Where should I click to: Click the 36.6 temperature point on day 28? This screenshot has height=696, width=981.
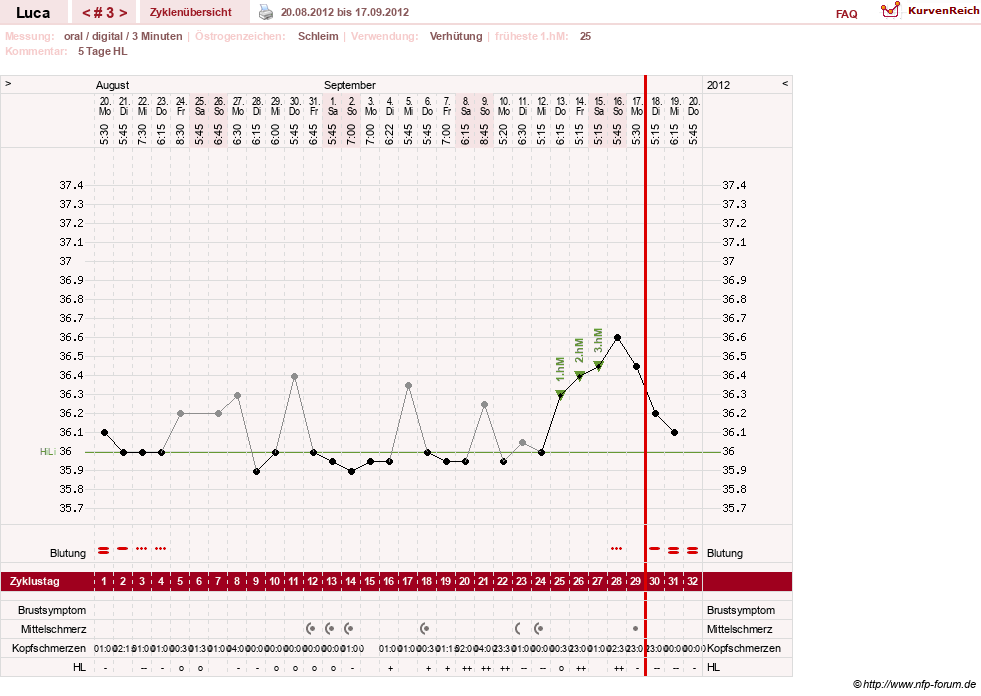pyautogui.click(x=618, y=337)
